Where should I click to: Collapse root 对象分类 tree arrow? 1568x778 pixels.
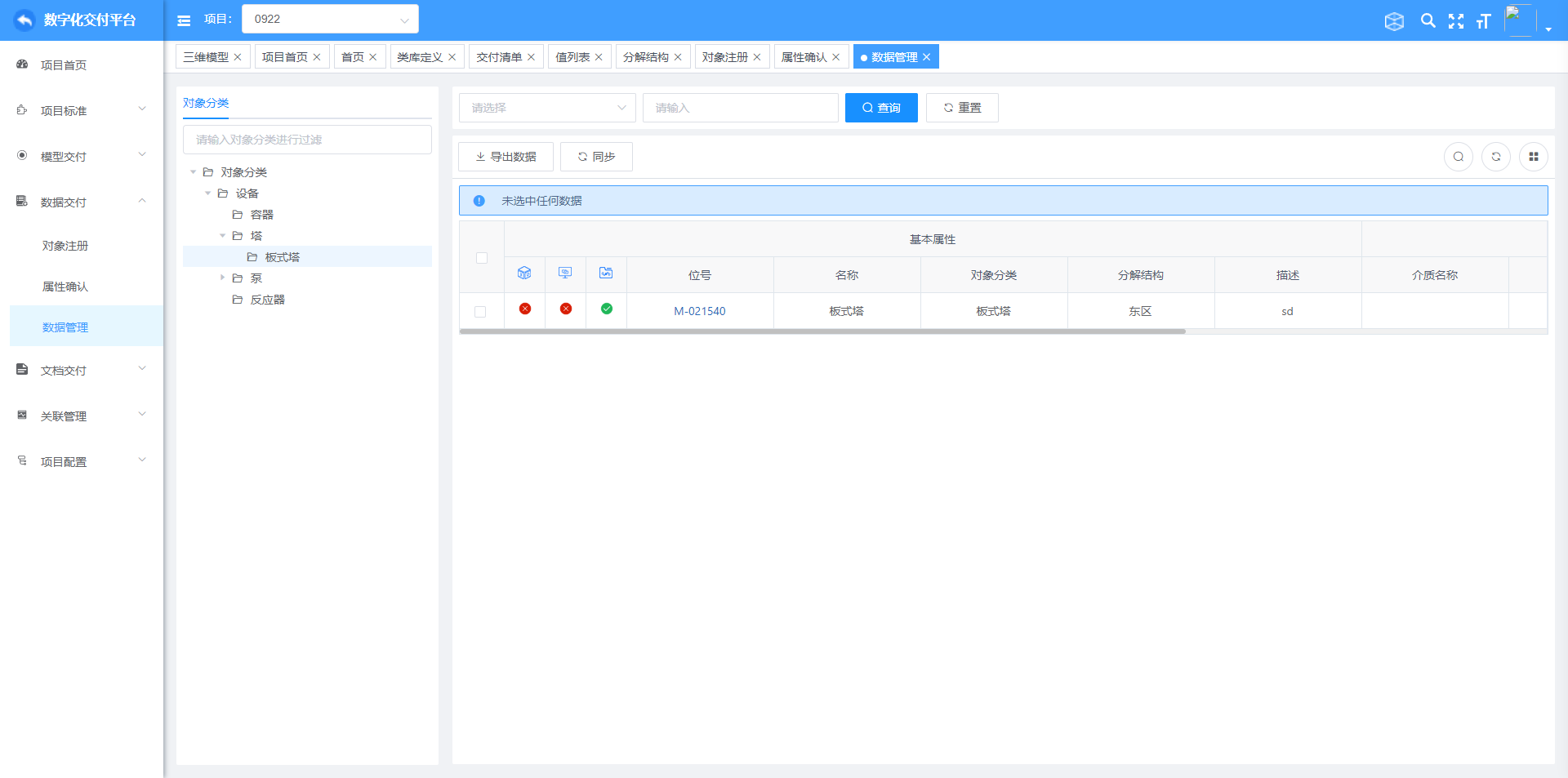[x=193, y=172]
